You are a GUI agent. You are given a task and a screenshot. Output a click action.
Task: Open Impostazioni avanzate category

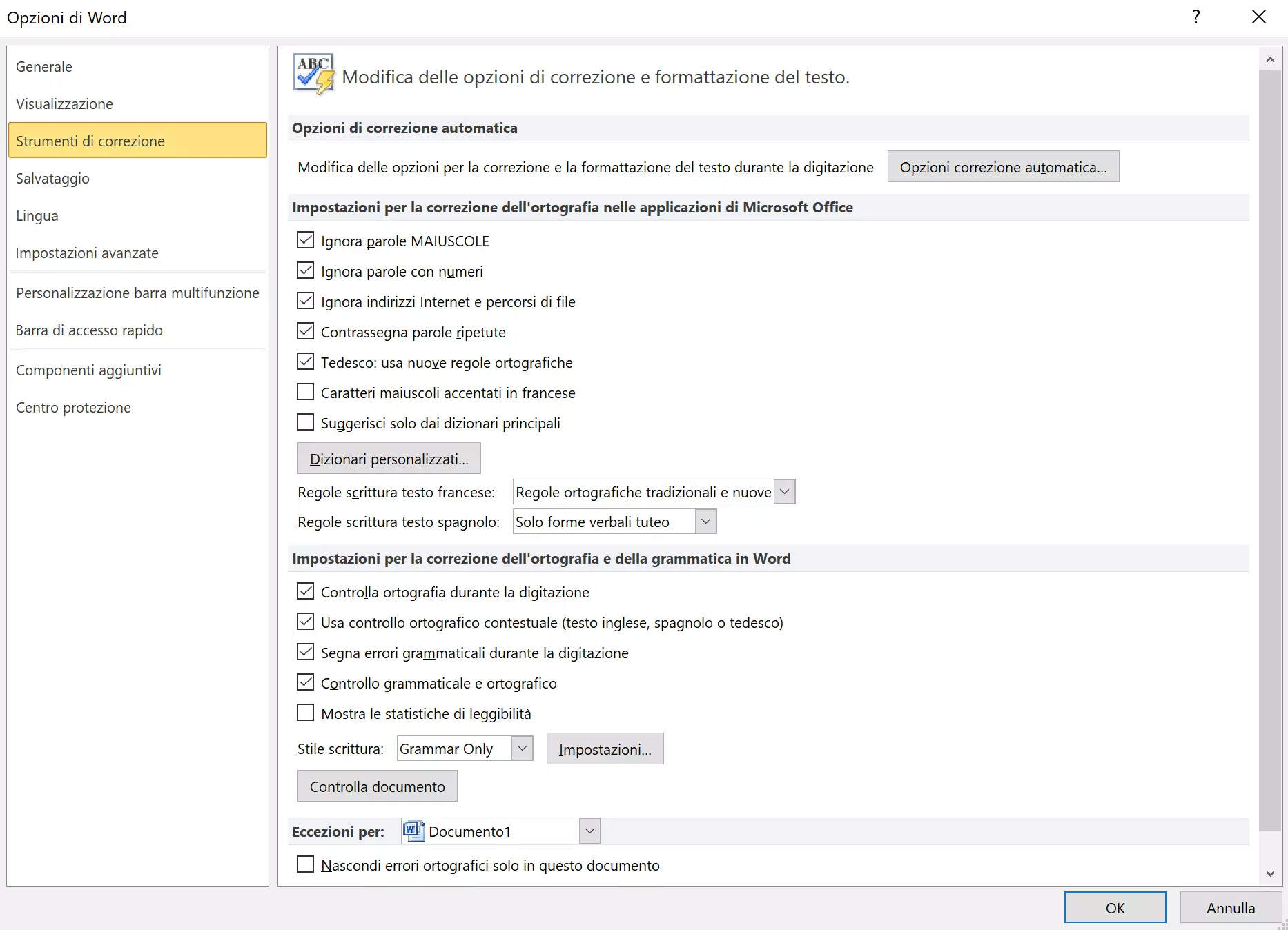pos(138,253)
